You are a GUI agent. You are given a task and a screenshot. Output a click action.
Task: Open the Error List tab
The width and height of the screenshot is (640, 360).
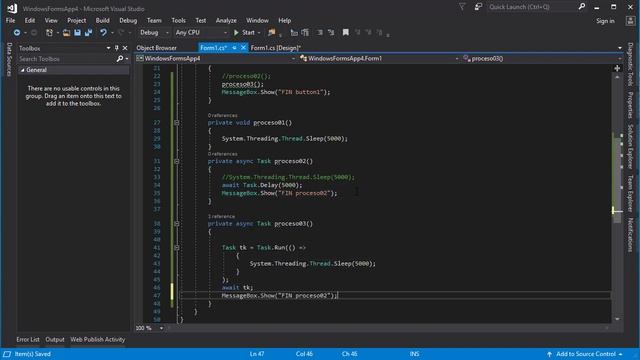(28, 340)
